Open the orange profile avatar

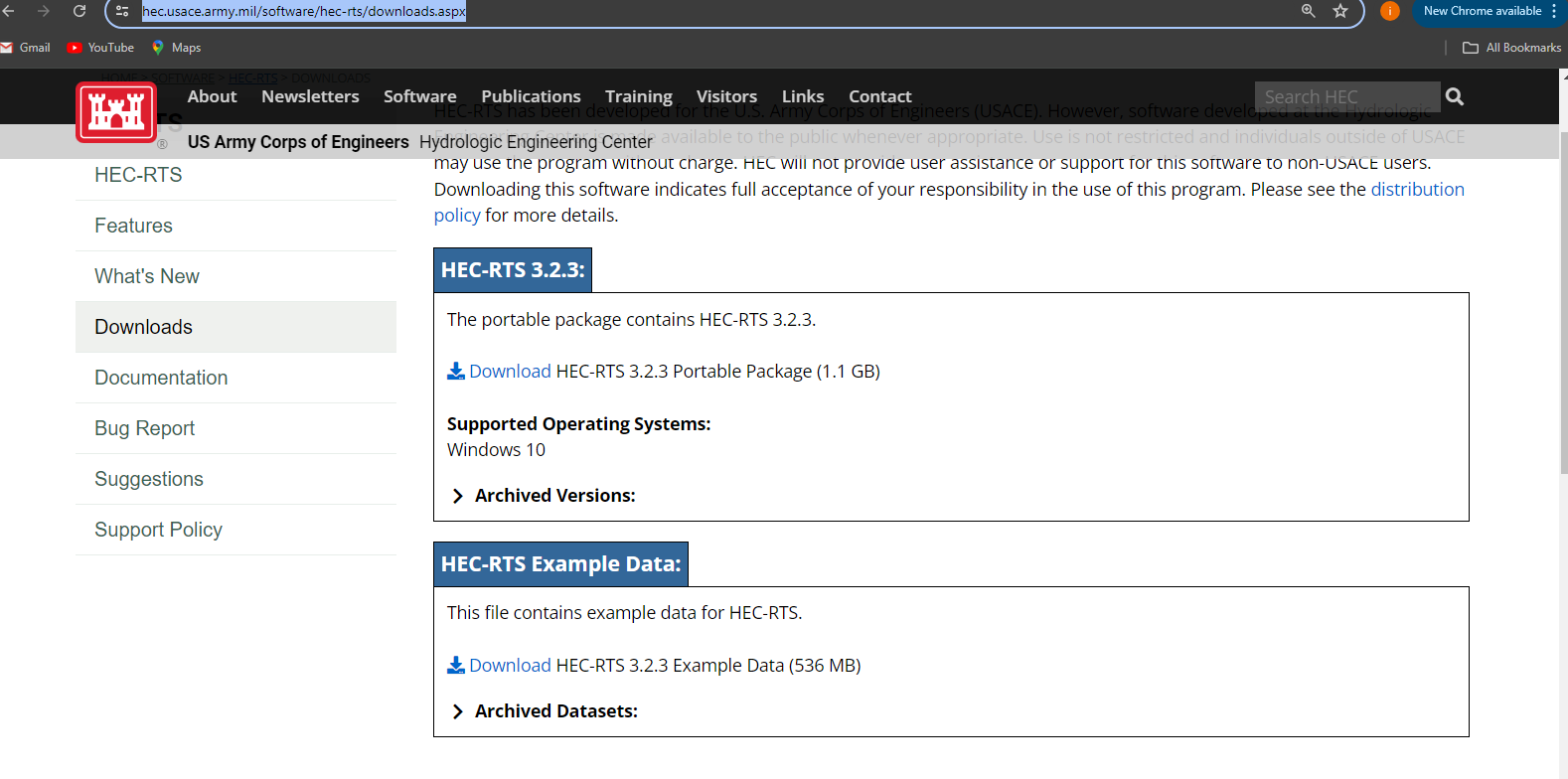1390,11
